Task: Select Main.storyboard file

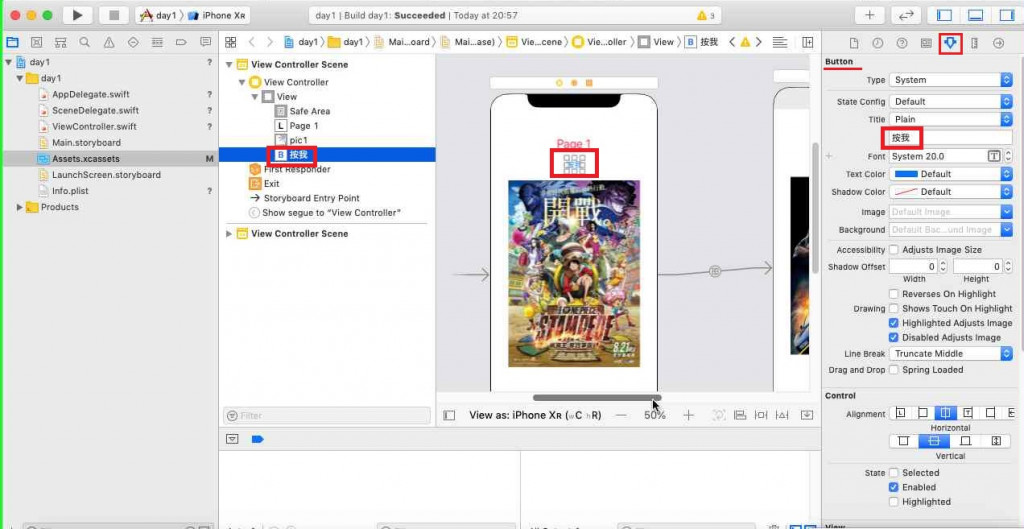Action: pos(86,142)
